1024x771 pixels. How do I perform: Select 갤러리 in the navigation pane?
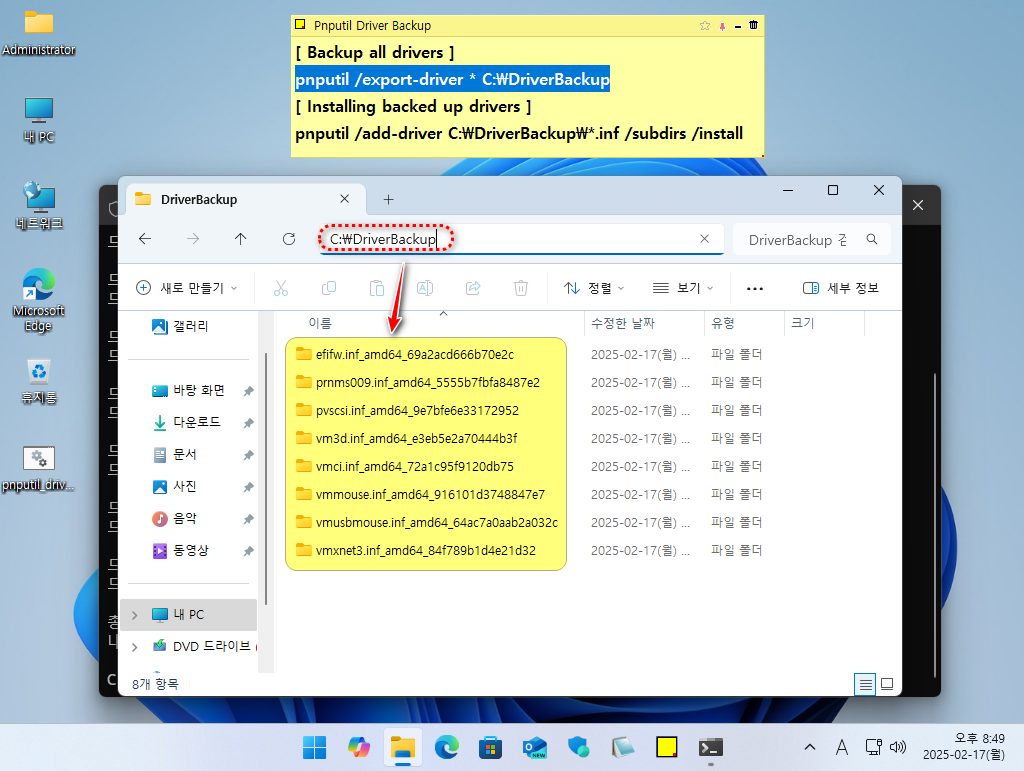(x=180, y=326)
